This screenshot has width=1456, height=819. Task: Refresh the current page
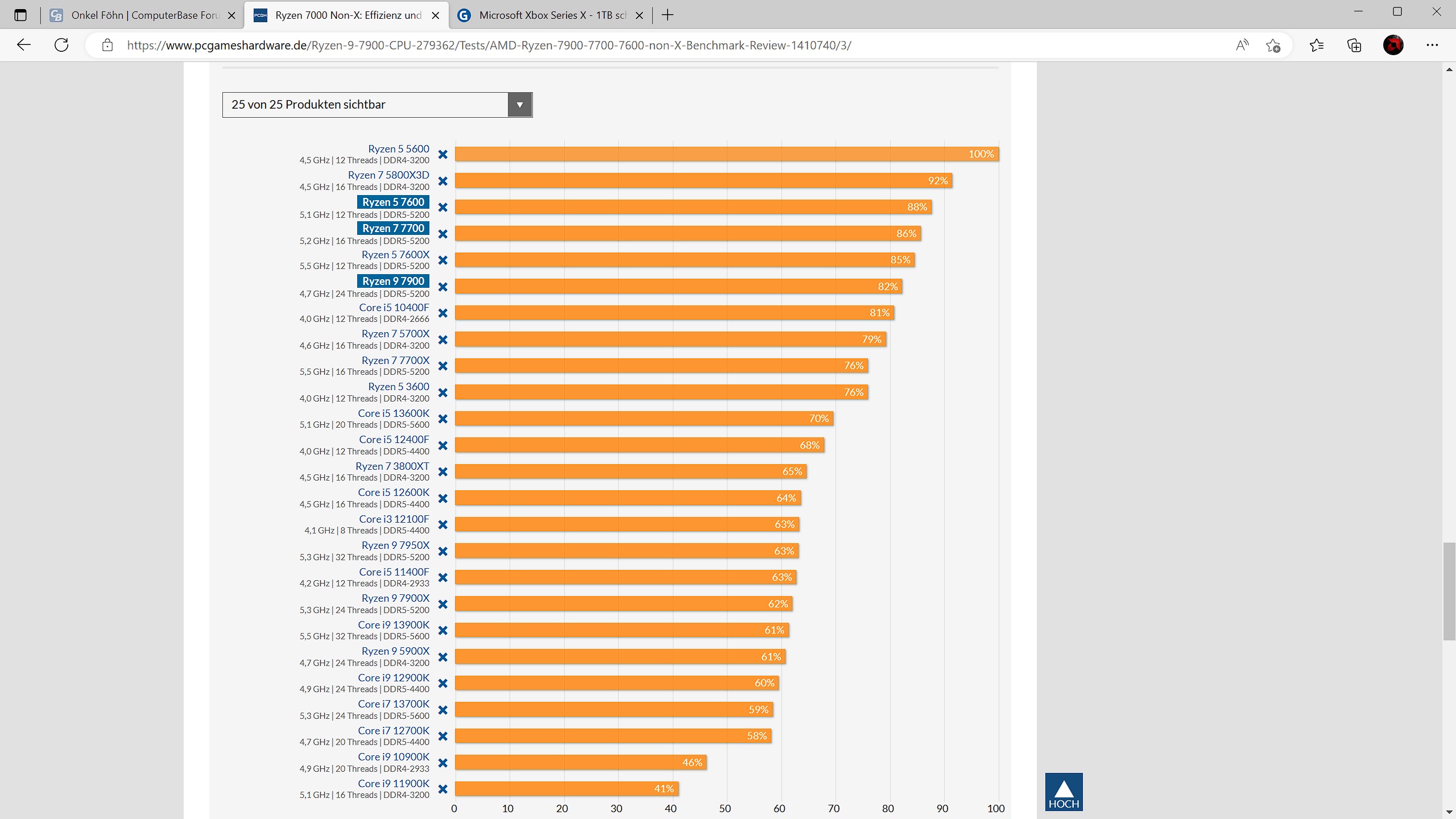click(61, 45)
